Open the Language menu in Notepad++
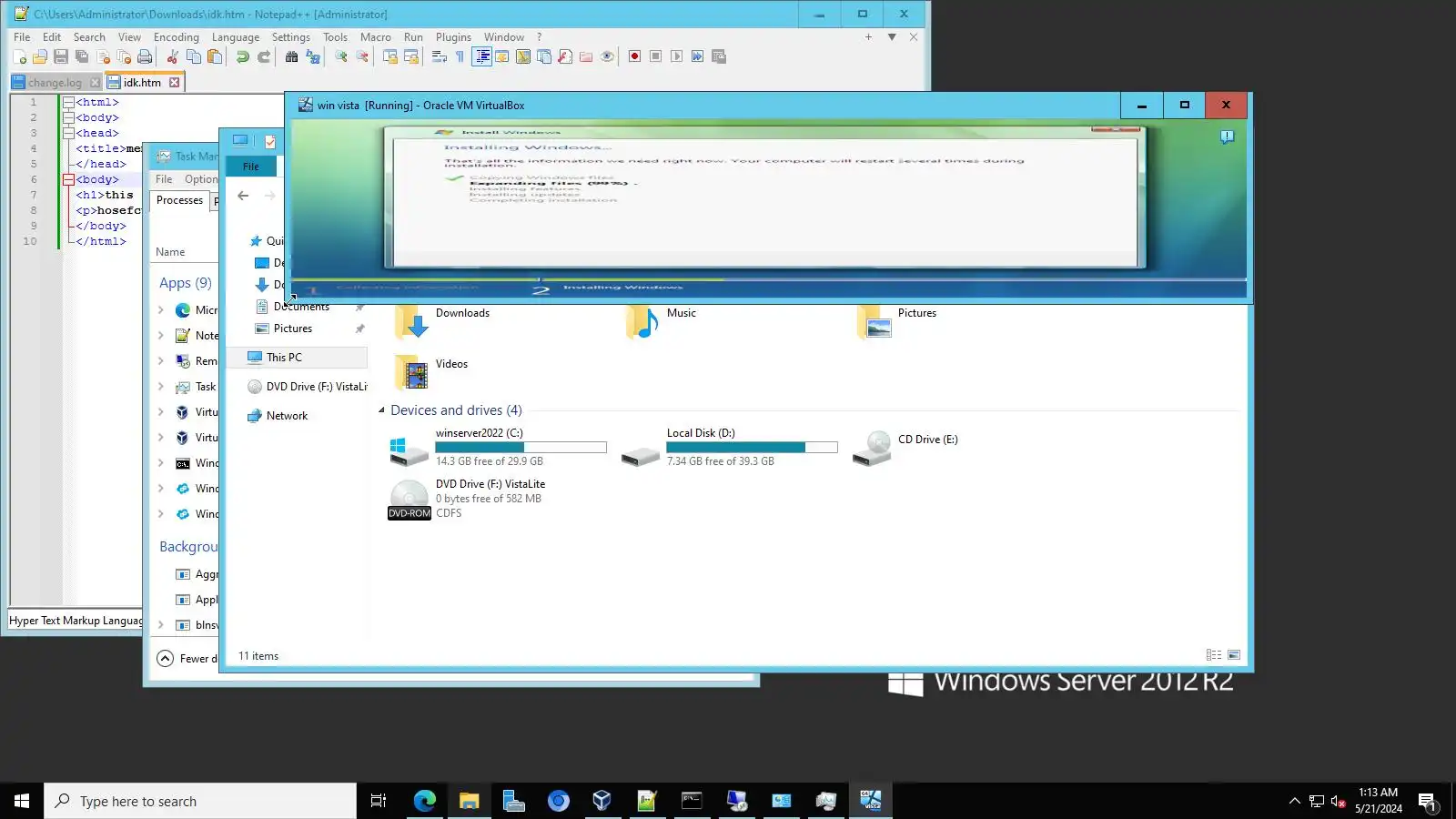Image resolution: width=1456 pixels, height=819 pixels. tap(236, 37)
